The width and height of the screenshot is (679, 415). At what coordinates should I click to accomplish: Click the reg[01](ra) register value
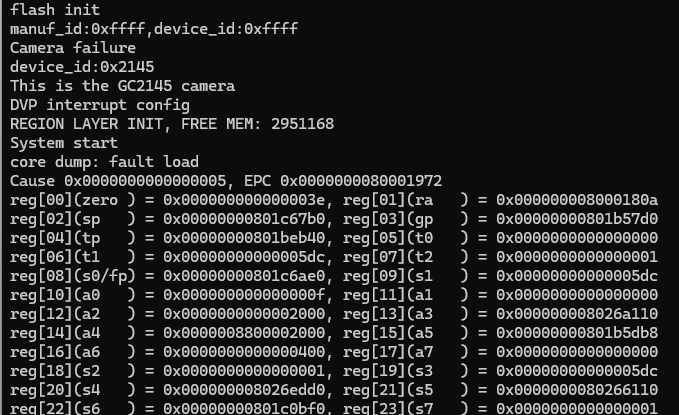tap(577, 200)
